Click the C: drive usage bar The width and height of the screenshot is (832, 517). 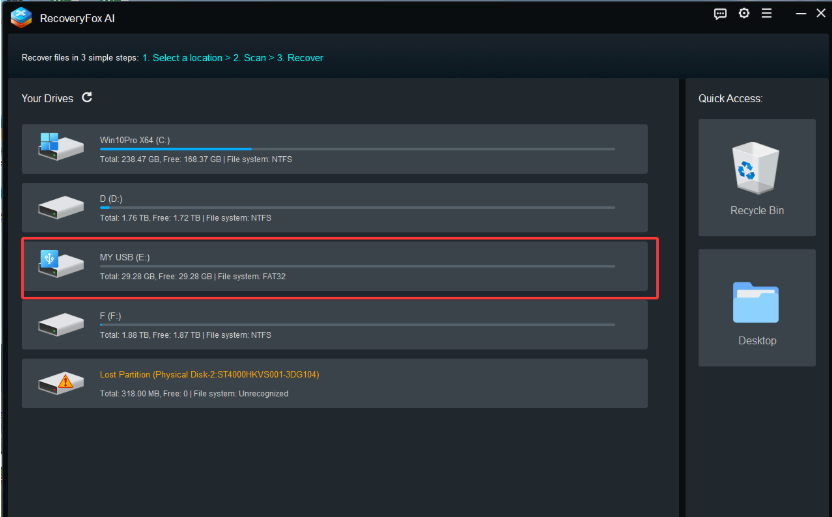pos(357,149)
